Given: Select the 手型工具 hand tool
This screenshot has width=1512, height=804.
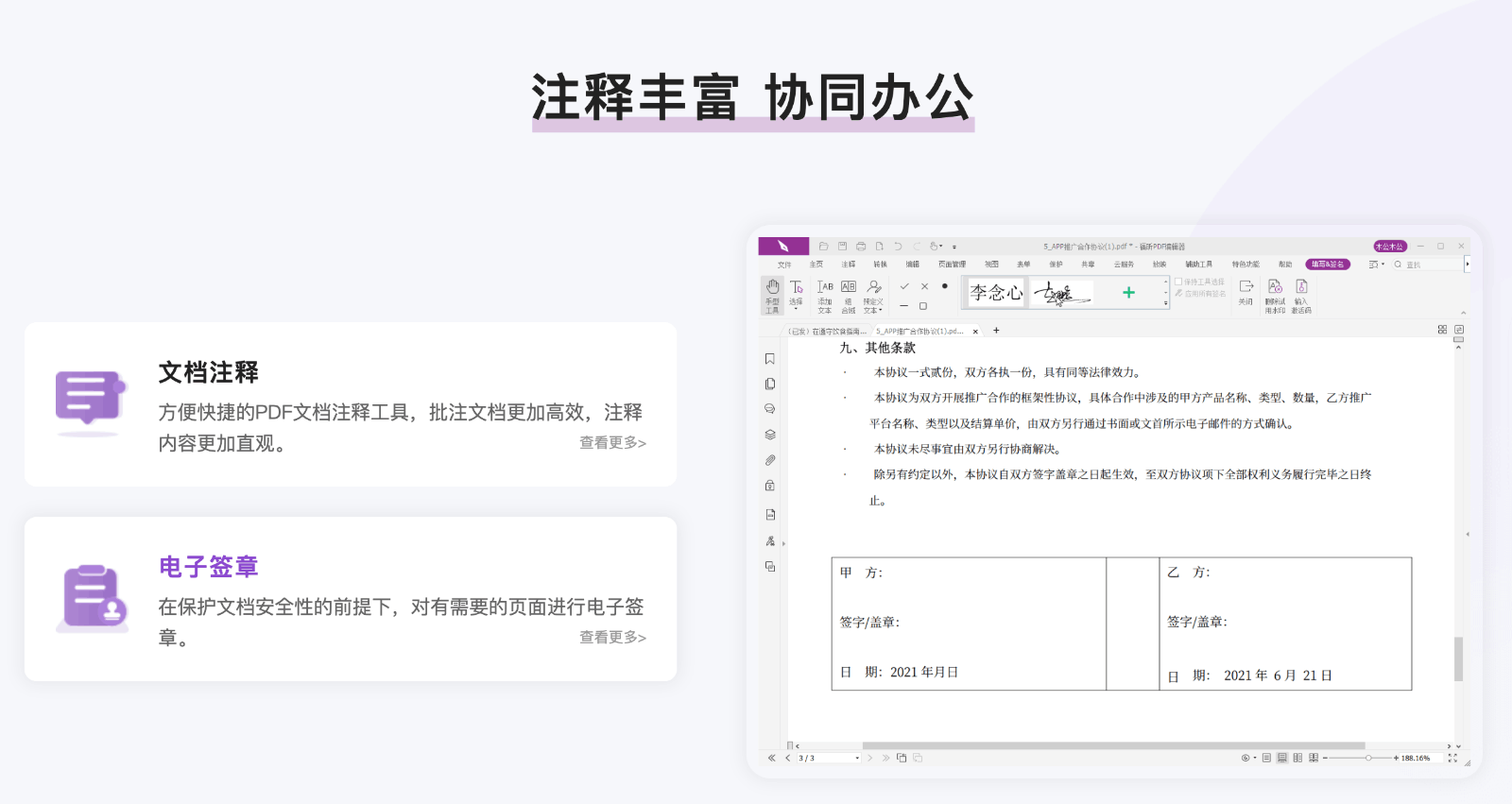Looking at the screenshot, I should pyautogui.click(x=773, y=296).
